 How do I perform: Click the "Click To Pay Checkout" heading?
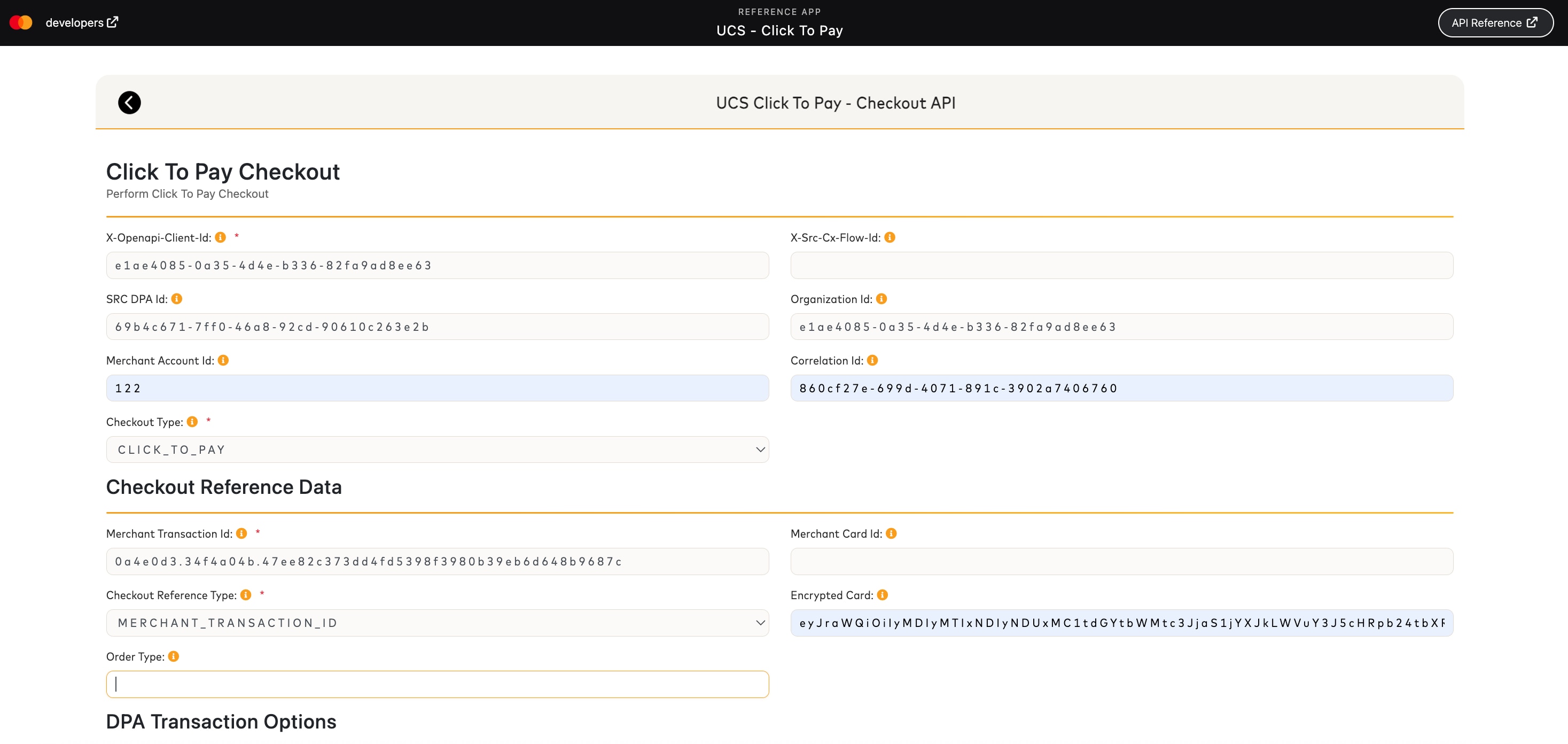click(x=223, y=172)
